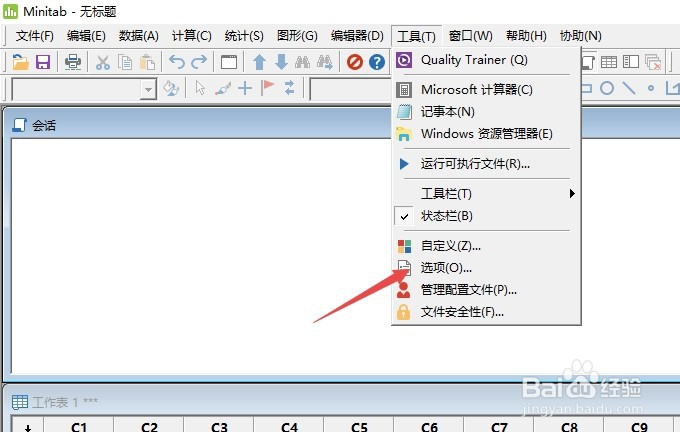Screen dimensions: 680x432
Task: Expand the 工具栏(T) submenu
Action: [486, 193]
